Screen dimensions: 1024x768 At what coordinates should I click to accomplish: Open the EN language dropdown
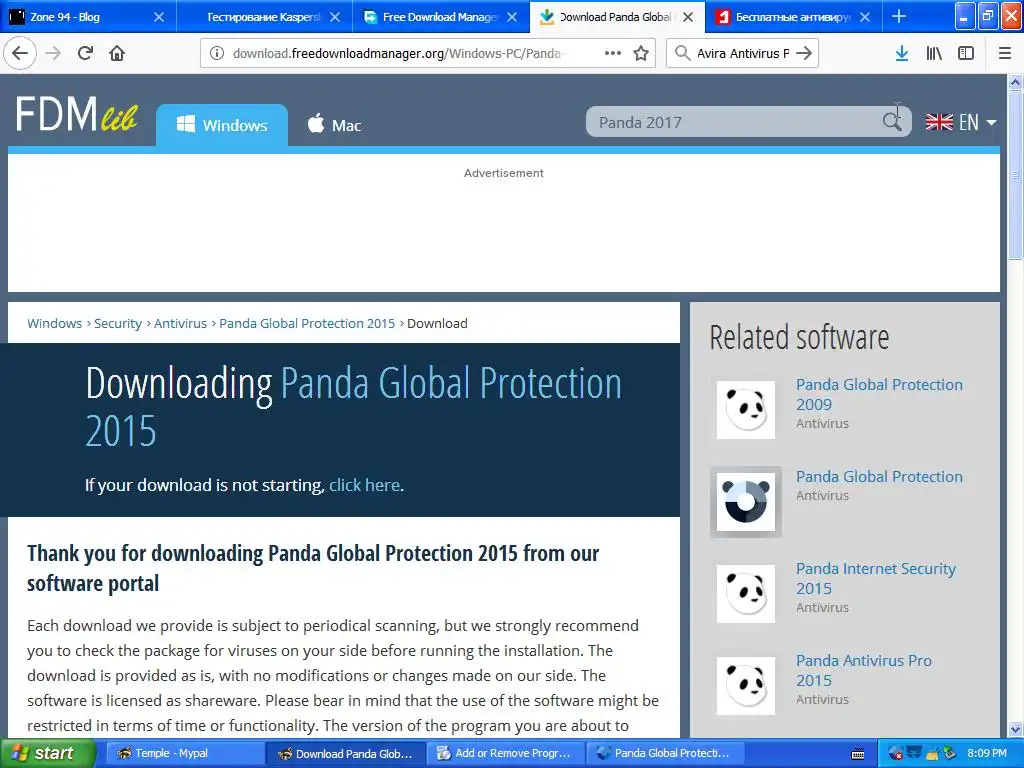coord(961,122)
